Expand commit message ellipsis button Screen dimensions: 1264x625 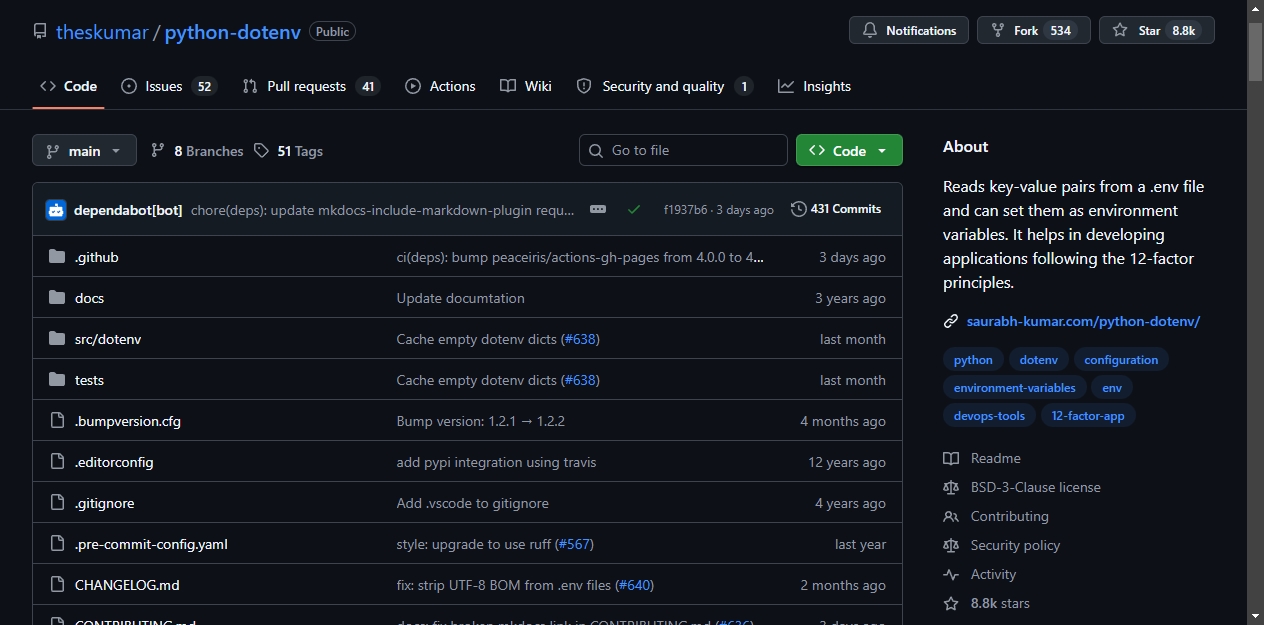[598, 209]
